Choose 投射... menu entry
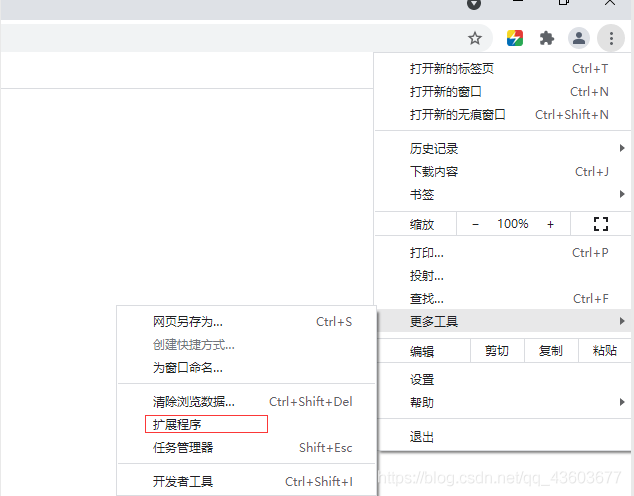Screen dimensions: 634x496 (x=503, y=276)
